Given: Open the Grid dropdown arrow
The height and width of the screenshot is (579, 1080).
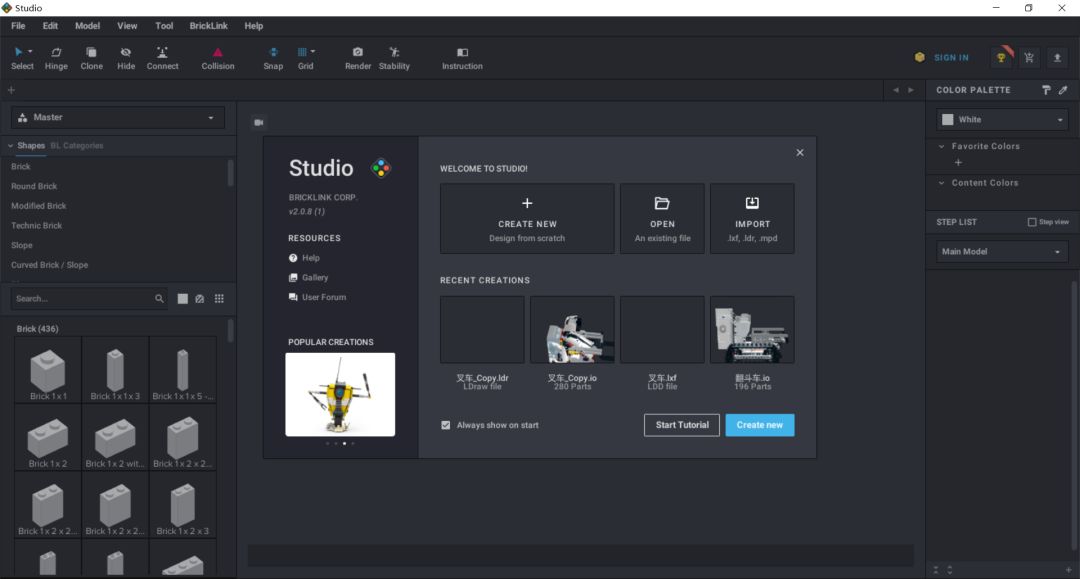Looking at the screenshot, I should click(313, 52).
